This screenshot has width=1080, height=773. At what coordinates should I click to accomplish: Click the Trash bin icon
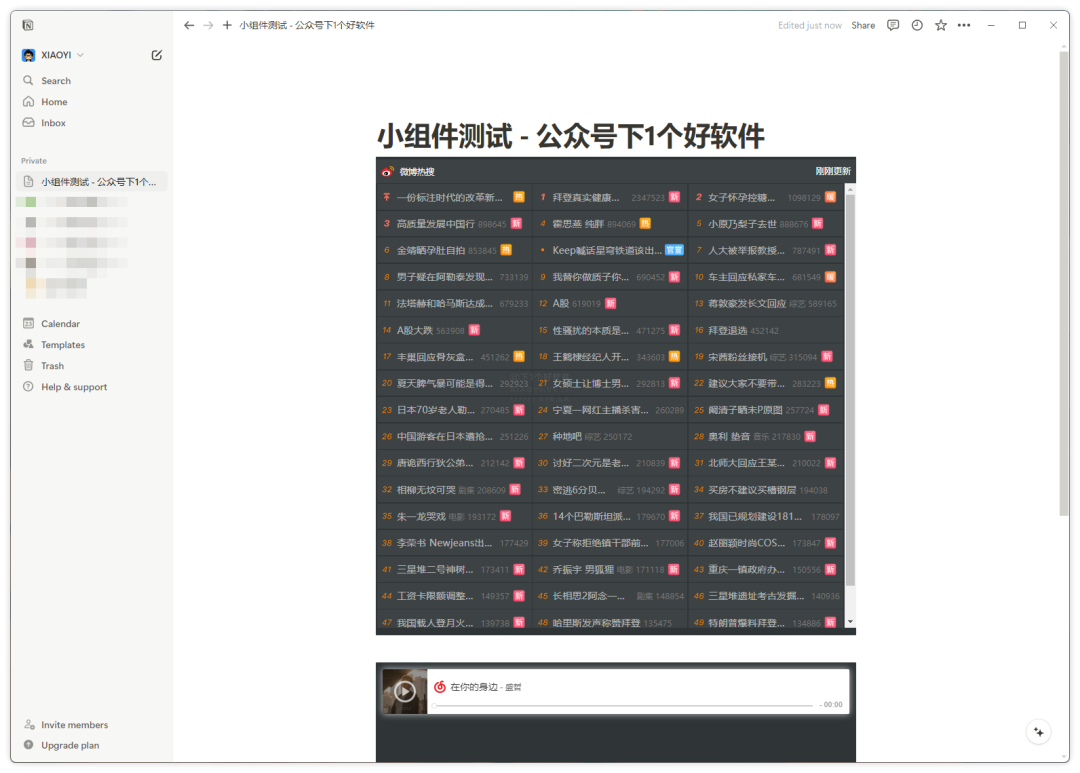point(28,365)
